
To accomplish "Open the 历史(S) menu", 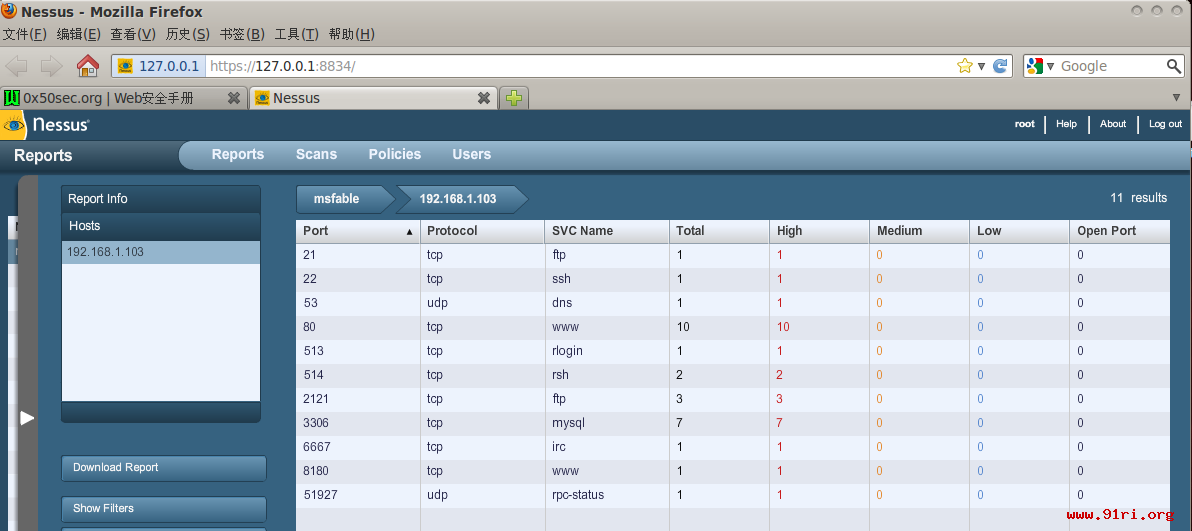I will pos(188,34).
